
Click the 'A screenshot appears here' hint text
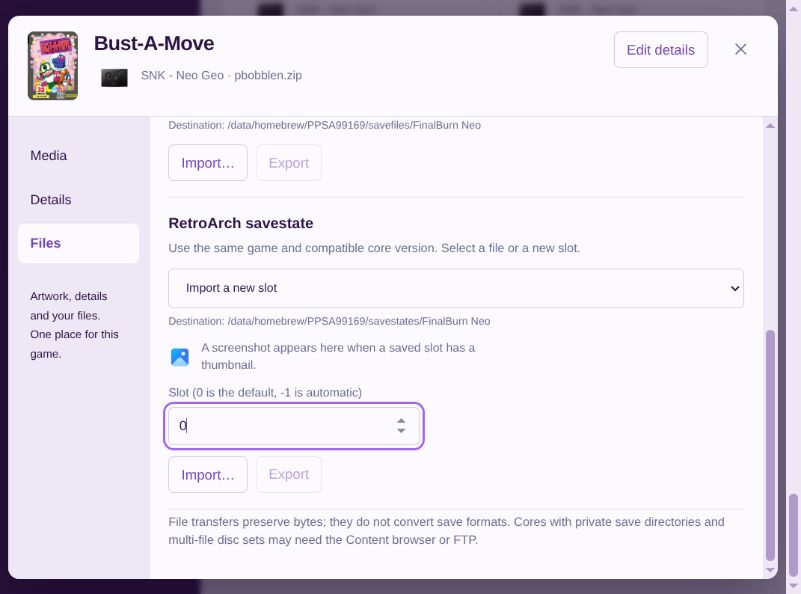[338, 356]
